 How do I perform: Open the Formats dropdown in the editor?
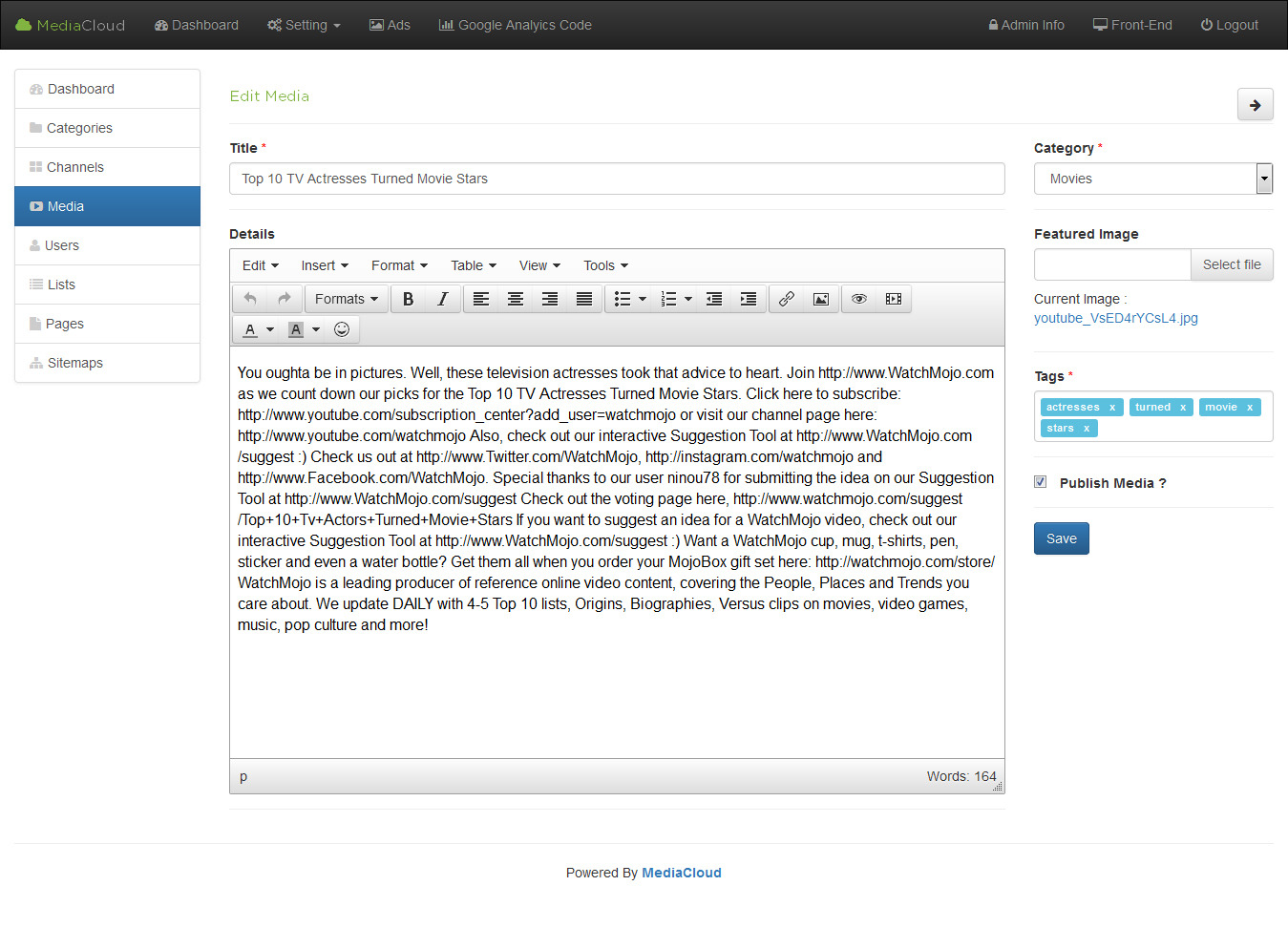coord(346,299)
